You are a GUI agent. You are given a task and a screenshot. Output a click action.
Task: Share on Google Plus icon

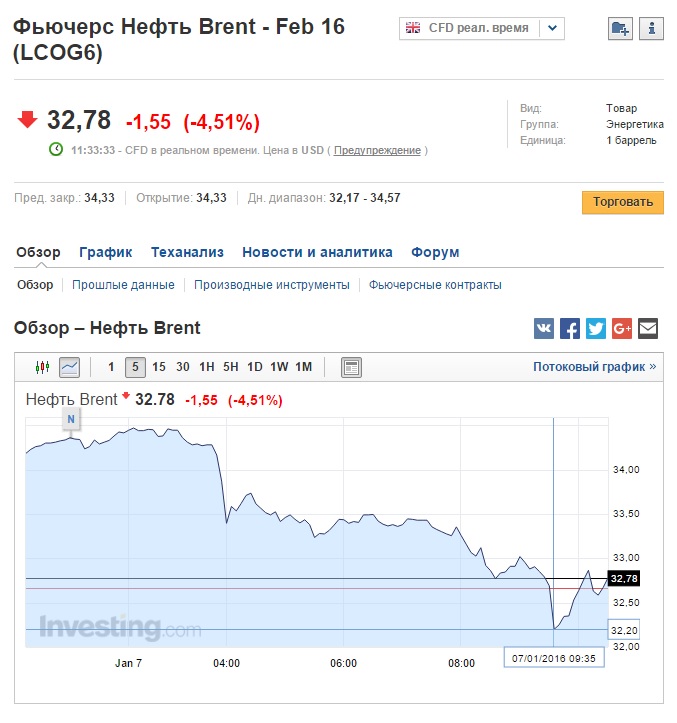coord(622,328)
